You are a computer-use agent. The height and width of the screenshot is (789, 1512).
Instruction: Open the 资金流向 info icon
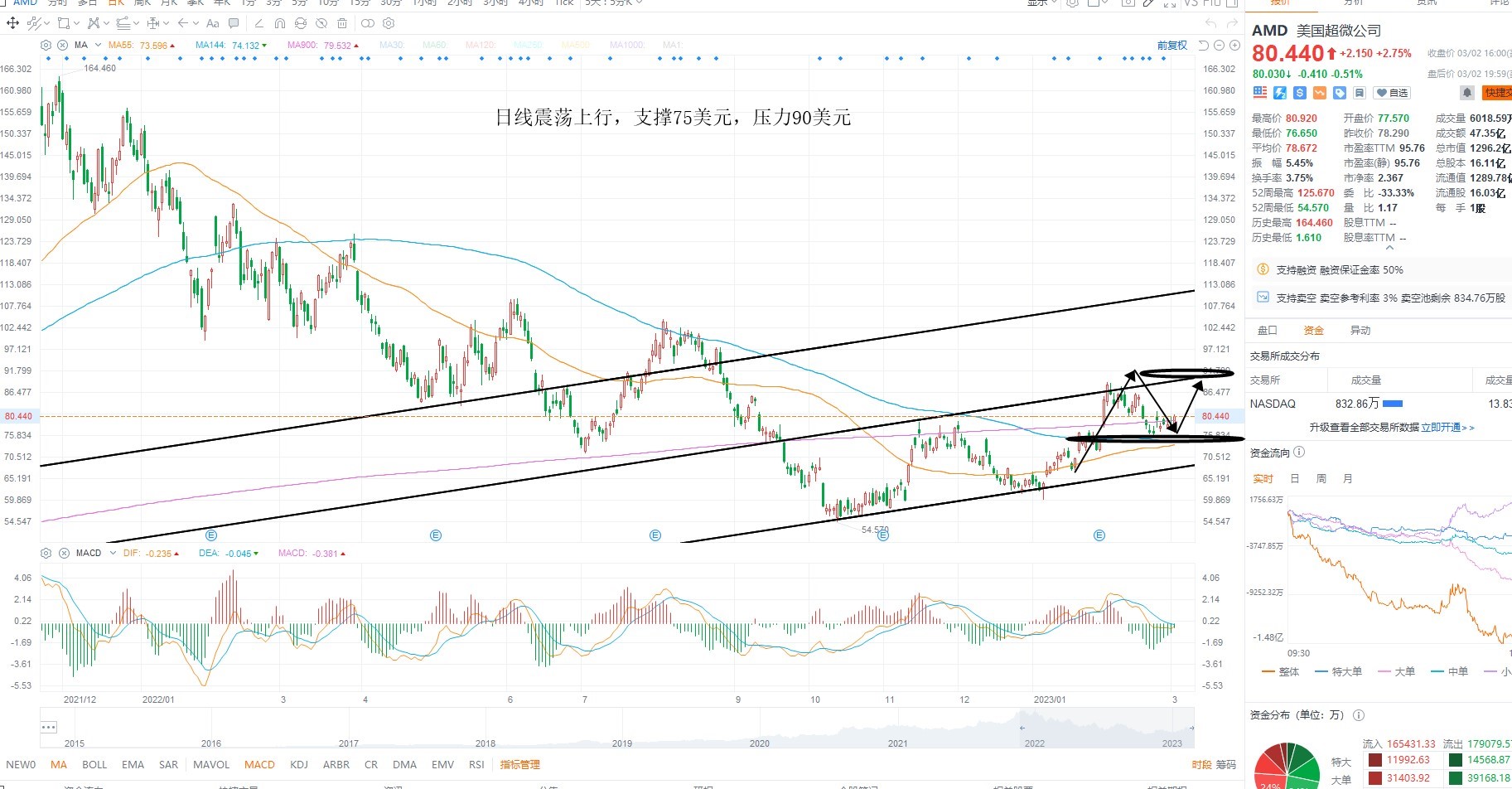point(1299,453)
